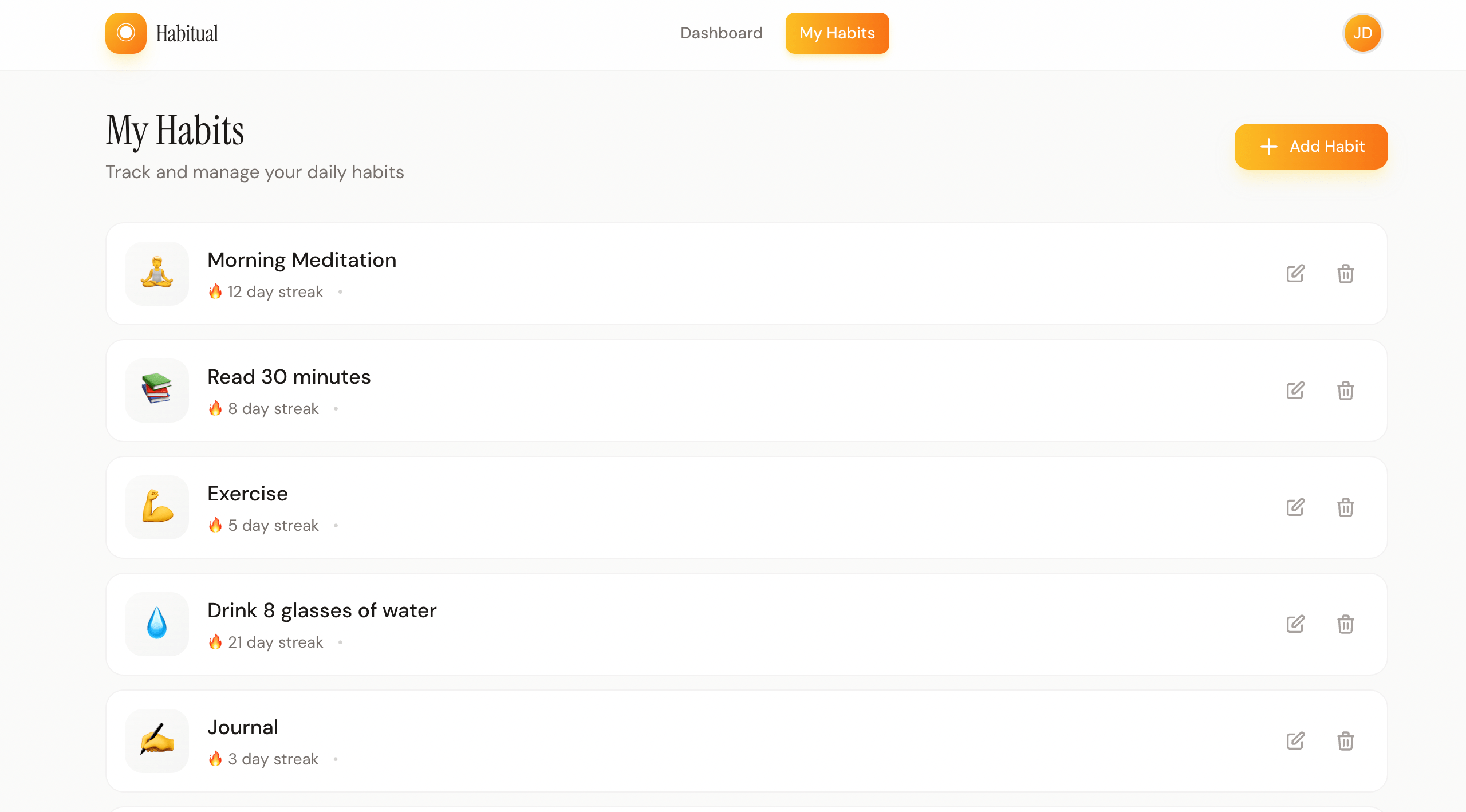Click the Journal habit title

click(242, 727)
